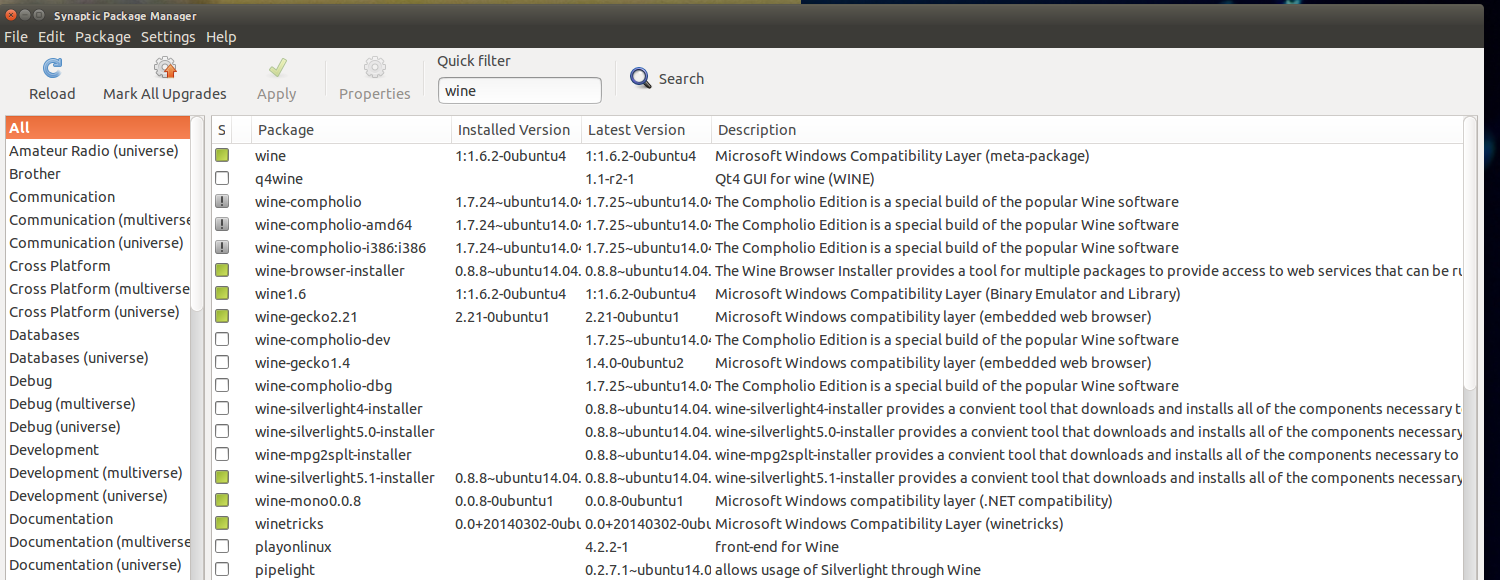This screenshot has width=1500, height=580.
Task: Sort by the Package column header
Action: point(351,130)
